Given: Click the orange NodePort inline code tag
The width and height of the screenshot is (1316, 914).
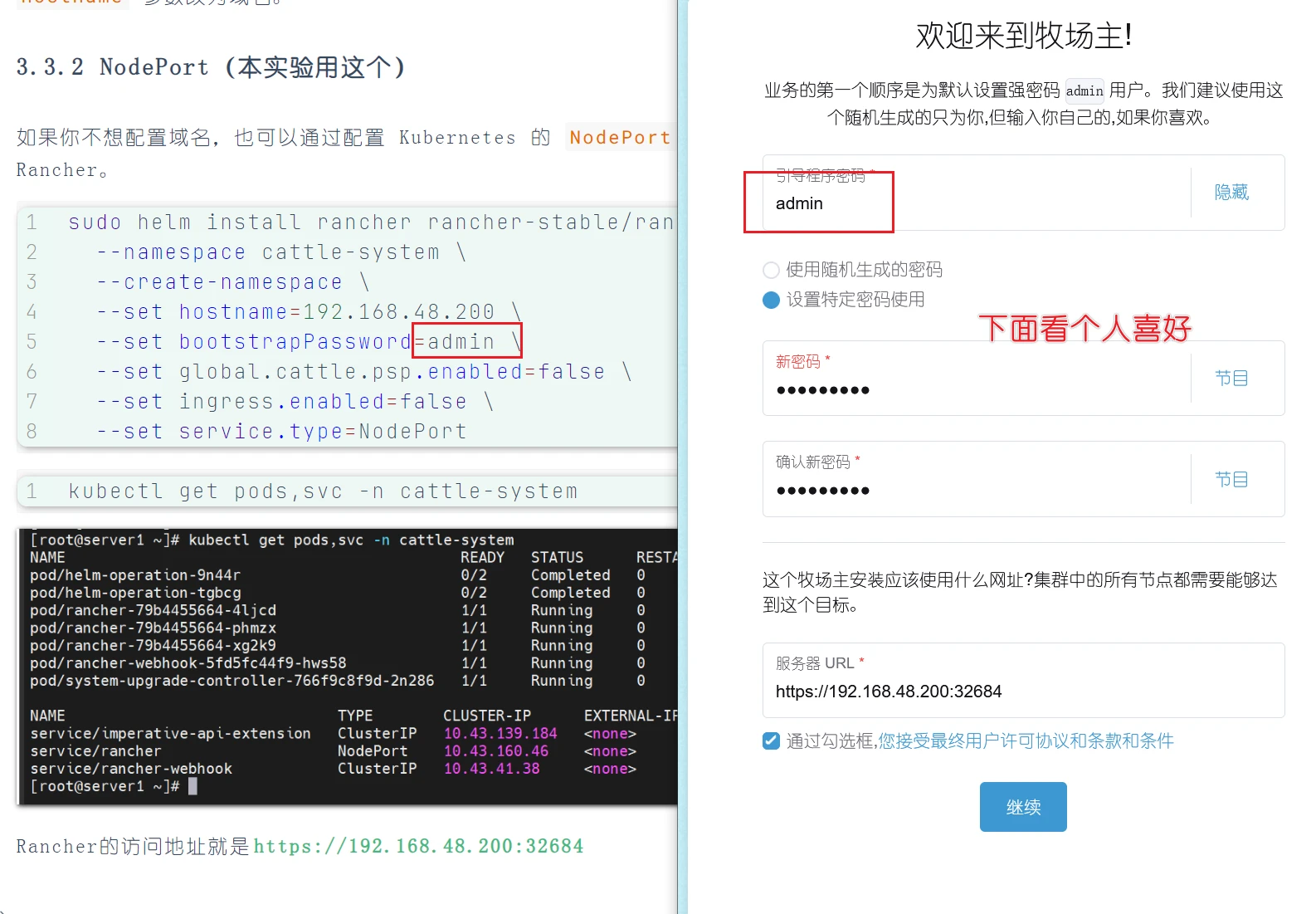Looking at the screenshot, I should 619,138.
